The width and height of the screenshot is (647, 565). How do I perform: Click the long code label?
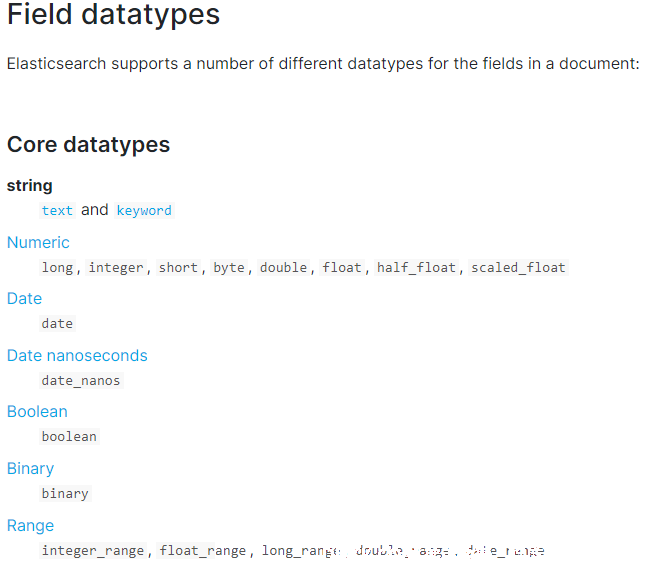[57, 267]
